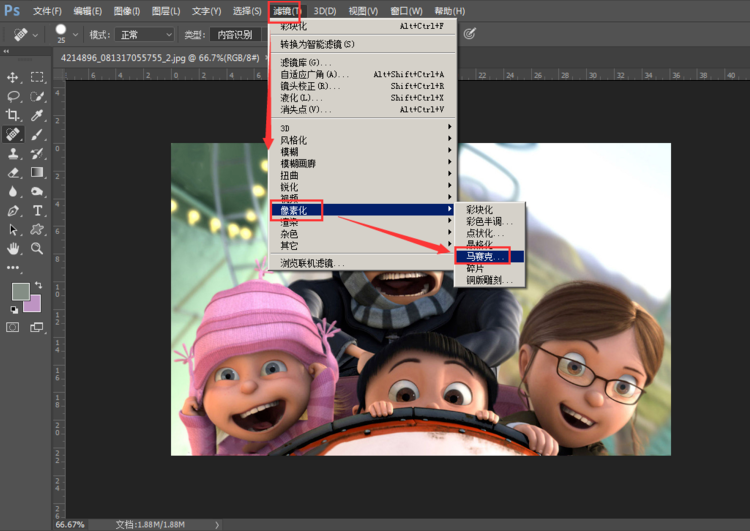This screenshot has width=750, height=531.
Task: Open status bar info arrow
Action: point(217,525)
